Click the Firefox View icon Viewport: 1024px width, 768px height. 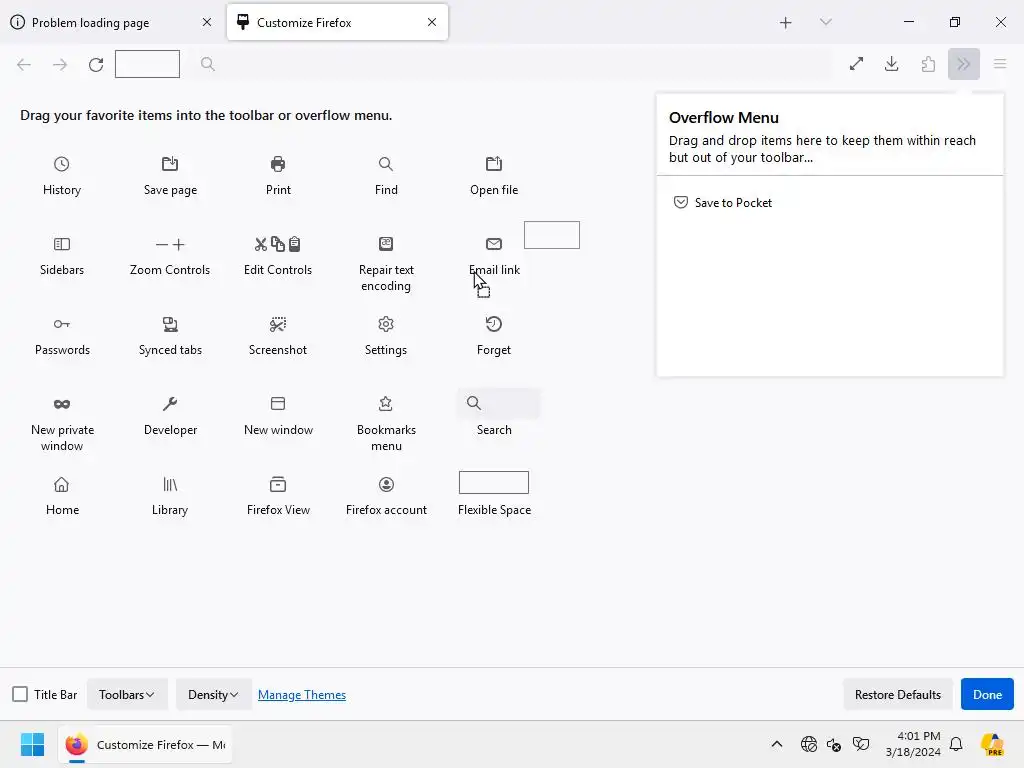[x=278, y=485]
